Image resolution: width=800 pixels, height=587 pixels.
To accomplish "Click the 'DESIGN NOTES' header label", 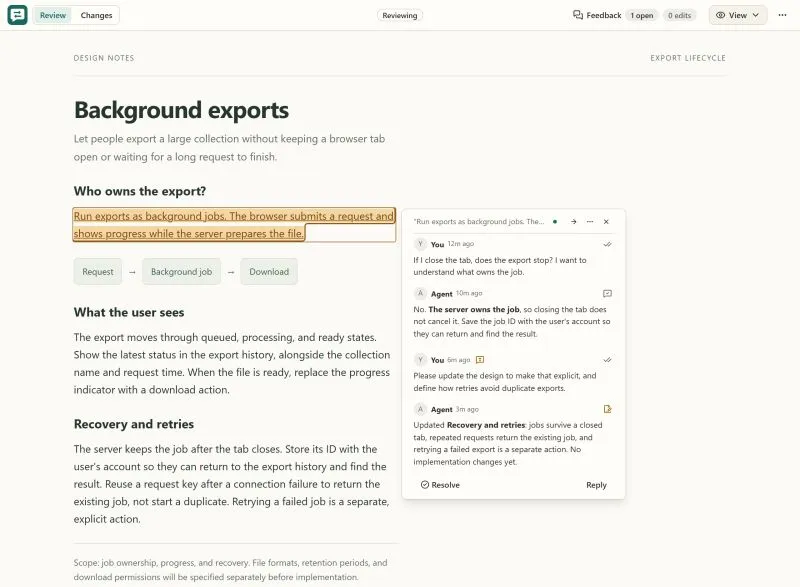I will tap(104, 58).
